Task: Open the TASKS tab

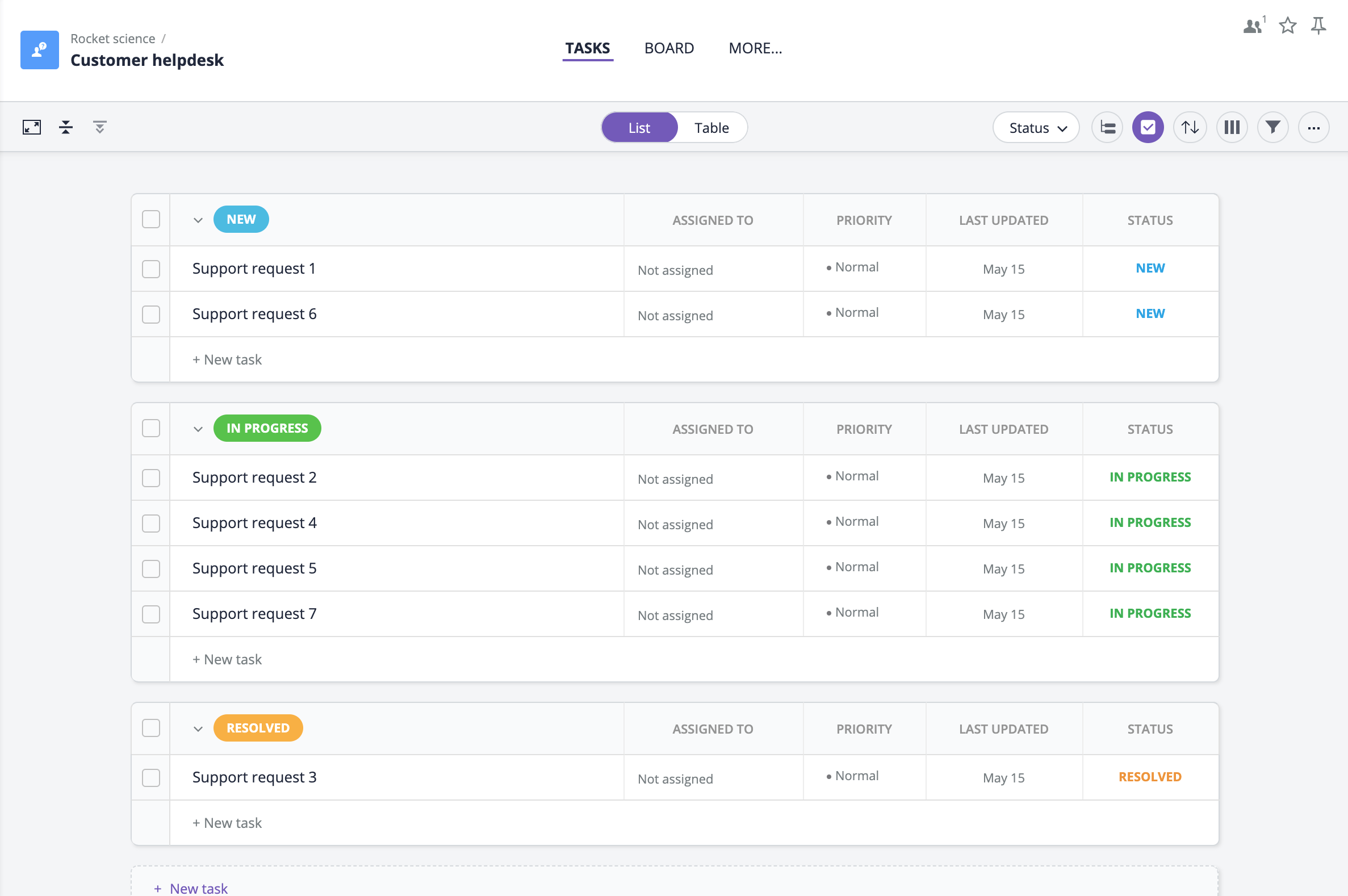Action: (x=588, y=49)
